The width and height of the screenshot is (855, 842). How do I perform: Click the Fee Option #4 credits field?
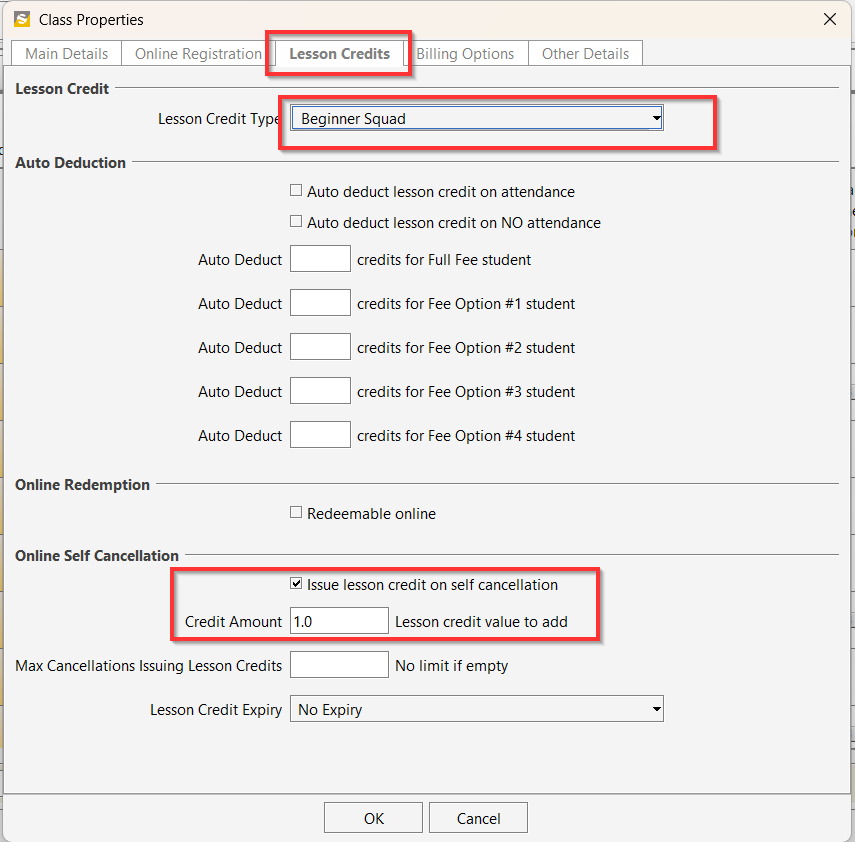[320, 436]
